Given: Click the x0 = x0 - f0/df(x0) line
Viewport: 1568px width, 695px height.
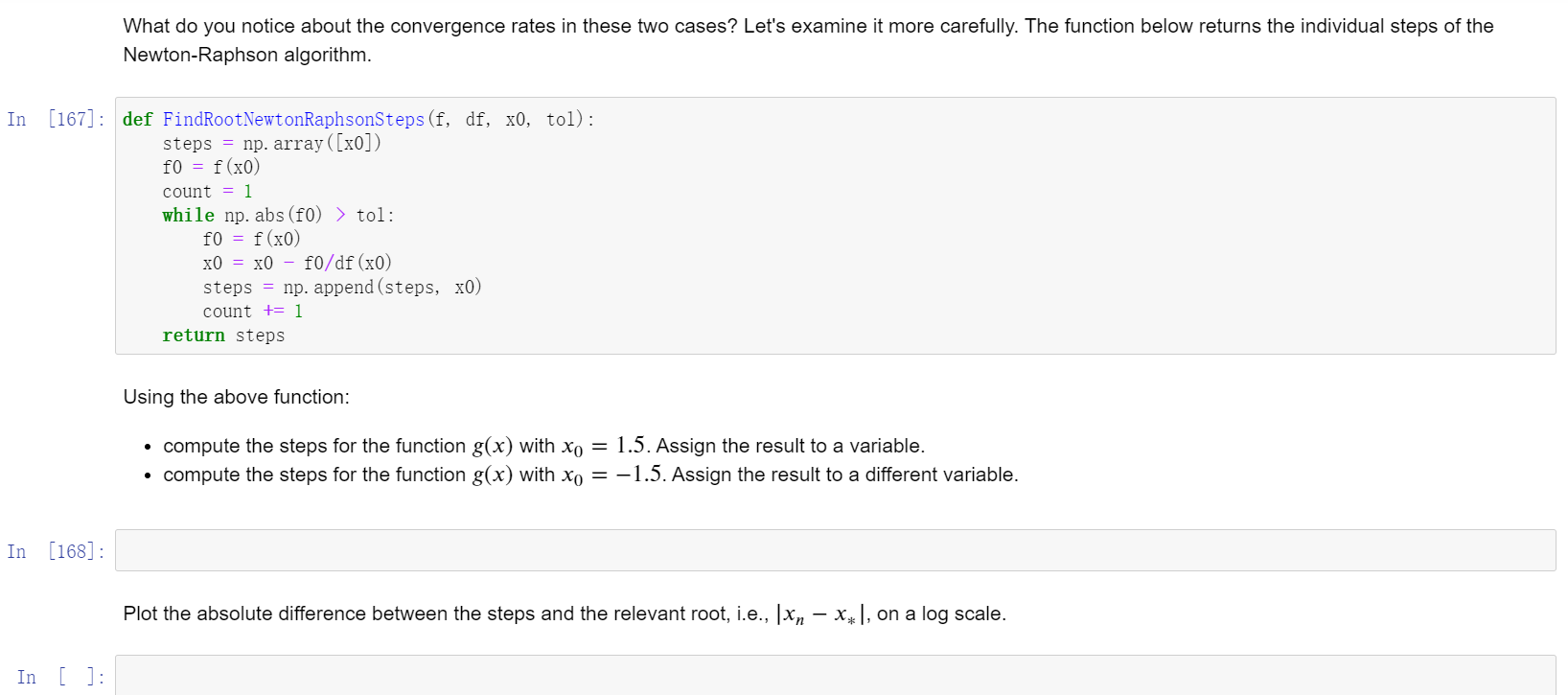Looking at the screenshot, I should [x=295, y=263].
